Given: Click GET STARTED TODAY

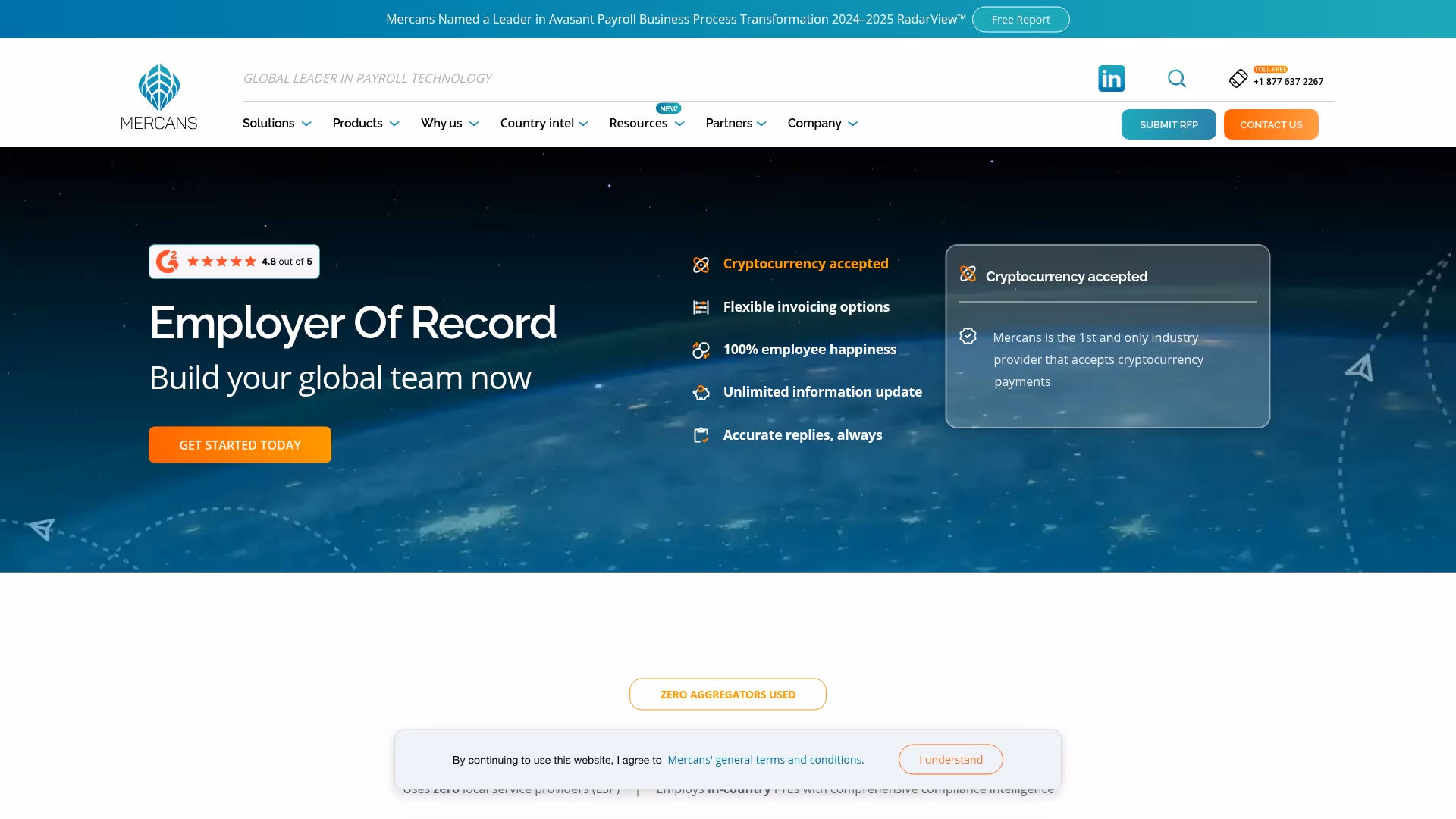Looking at the screenshot, I should click(240, 444).
